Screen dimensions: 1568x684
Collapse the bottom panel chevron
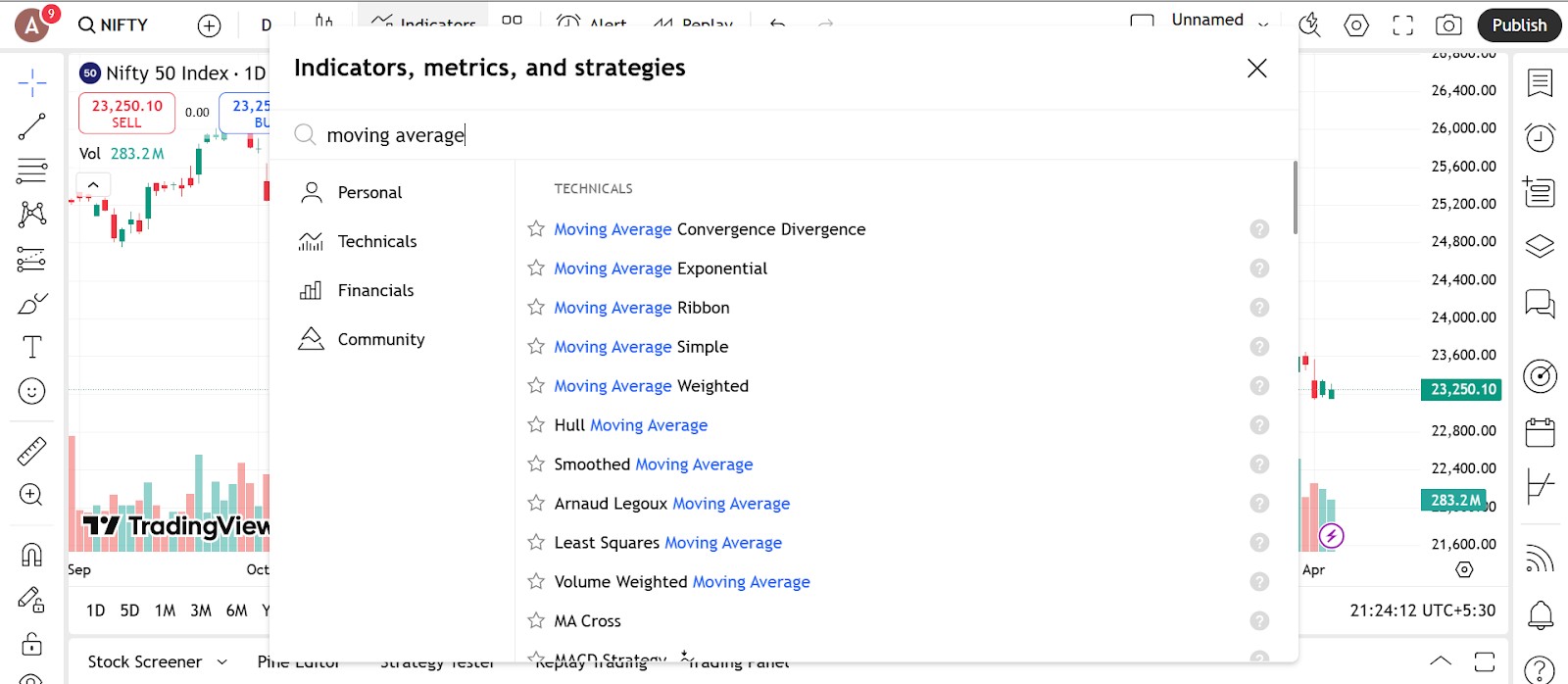click(1440, 660)
